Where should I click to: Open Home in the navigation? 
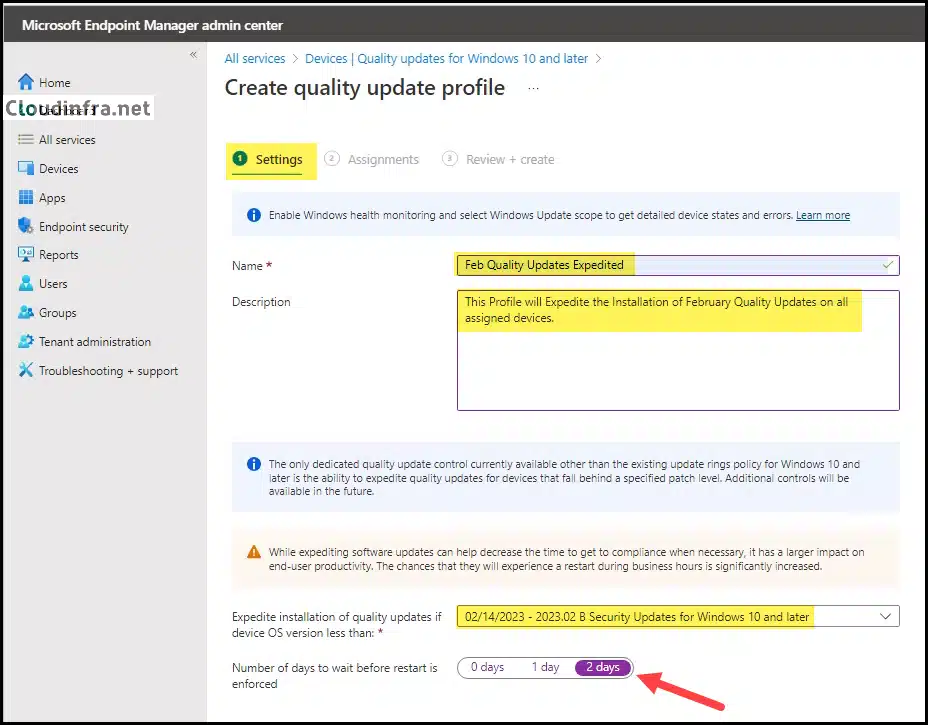[x=54, y=83]
